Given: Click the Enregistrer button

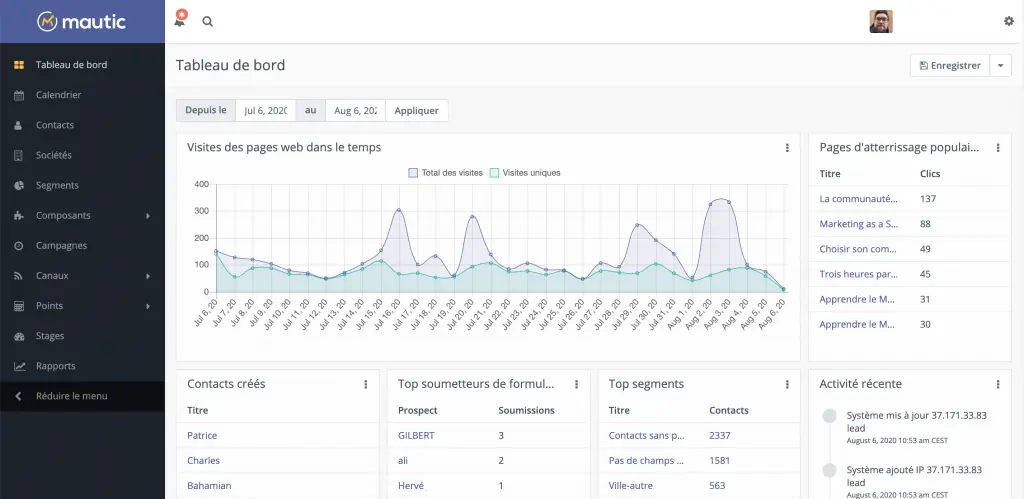Looking at the screenshot, I should click(950, 65).
